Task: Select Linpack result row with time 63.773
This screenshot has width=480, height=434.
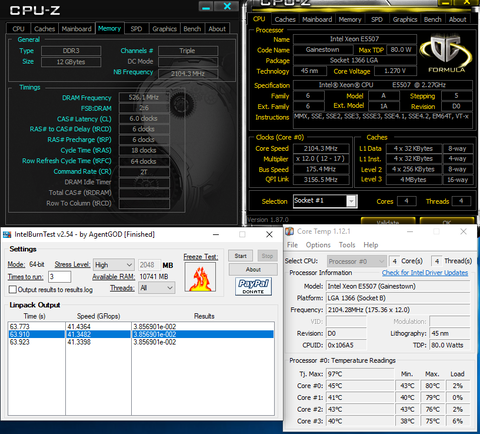Action: [141, 326]
